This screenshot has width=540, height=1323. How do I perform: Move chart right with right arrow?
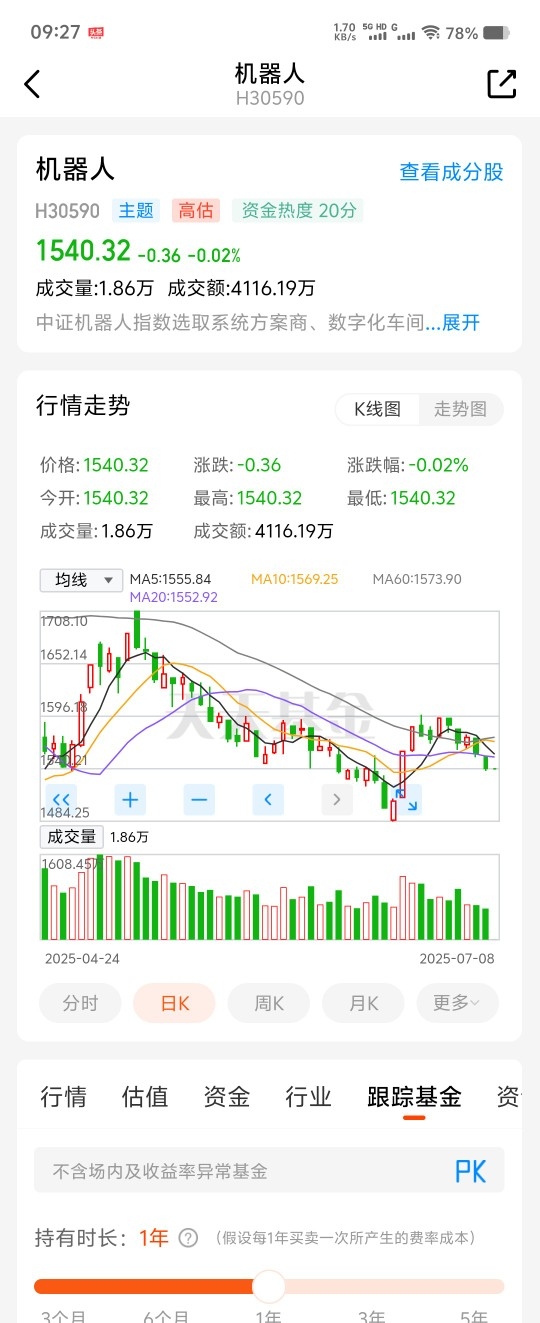click(x=337, y=799)
